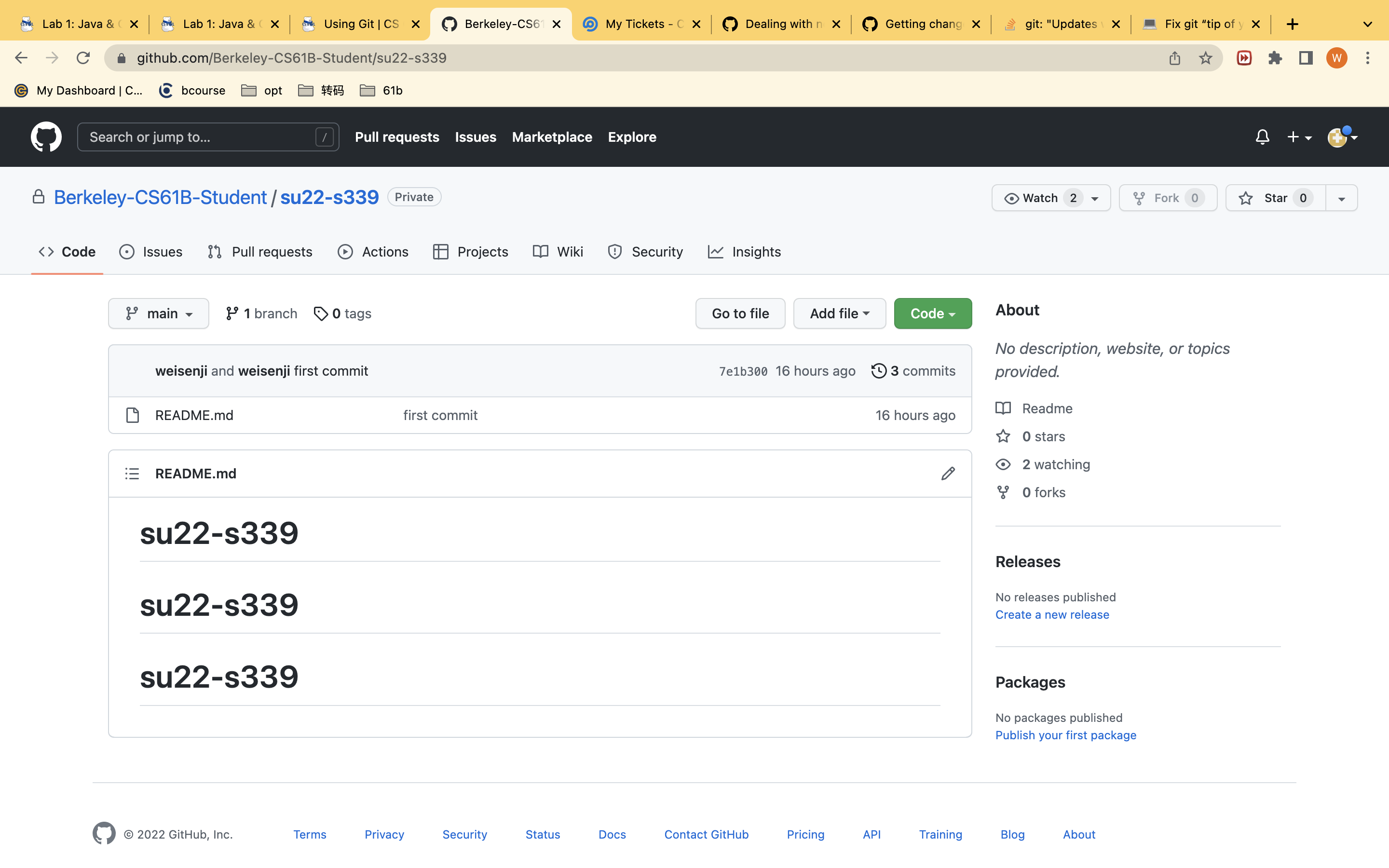
Task: Click the GitHub Octocat home logo
Action: 46,136
